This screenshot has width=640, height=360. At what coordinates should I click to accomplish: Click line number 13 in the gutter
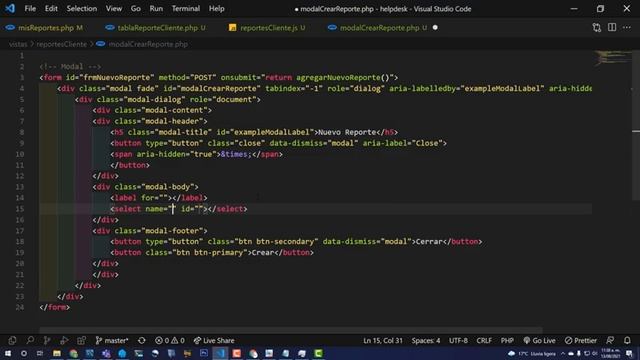[20, 187]
